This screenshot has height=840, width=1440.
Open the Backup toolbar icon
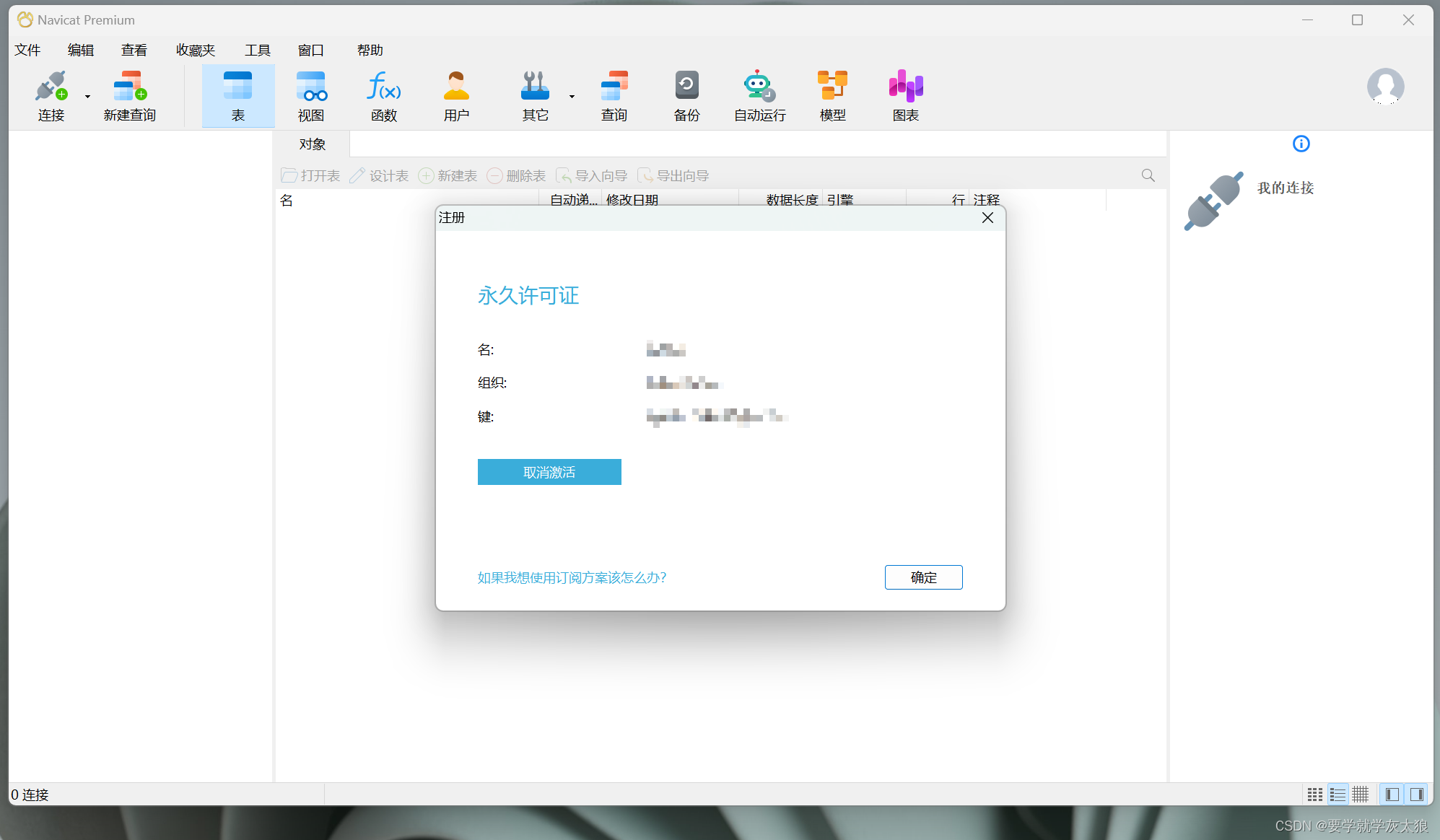coord(686,86)
